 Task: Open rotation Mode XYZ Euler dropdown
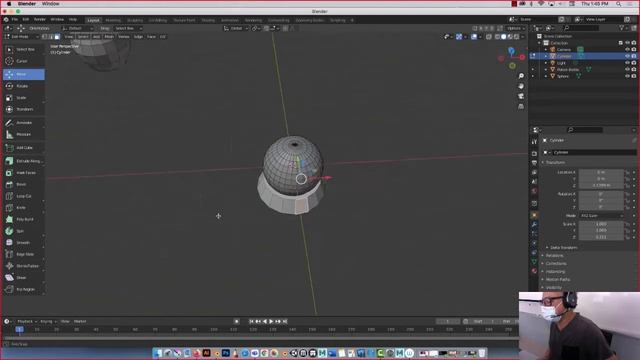tap(601, 216)
